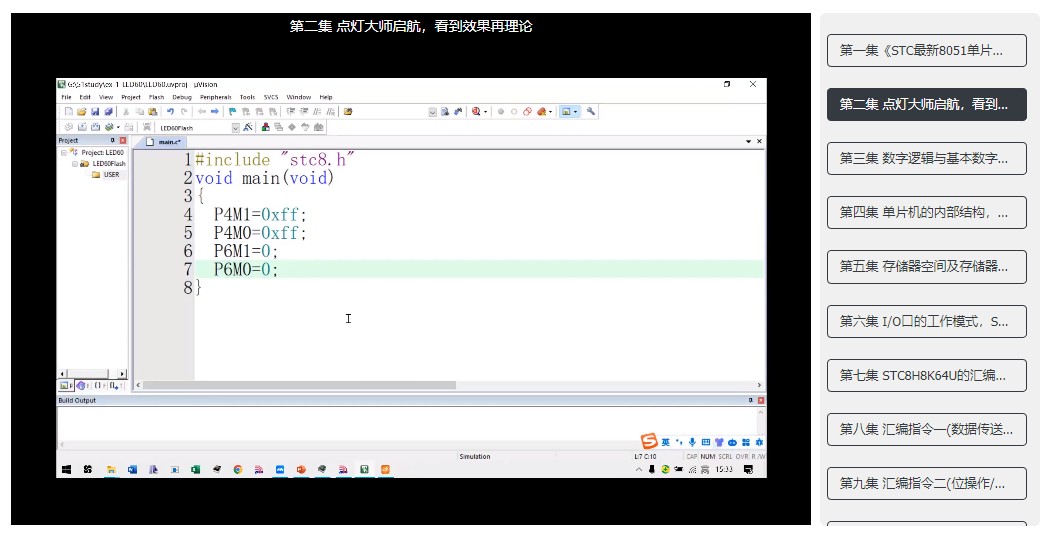Image resolution: width=1048 pixels, height=545 pixels.
Task: Open the ninth episode on assembly instructions two
Action: (926, 483)
